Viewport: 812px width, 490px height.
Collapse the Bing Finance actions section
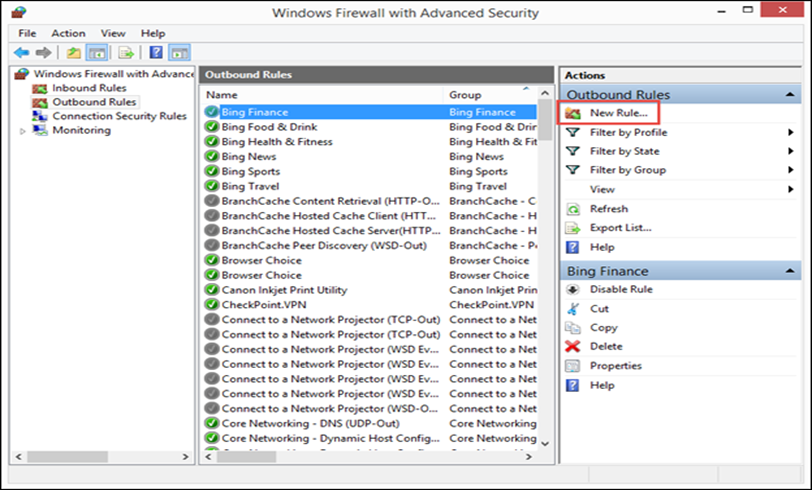click(x=790, y=271)
